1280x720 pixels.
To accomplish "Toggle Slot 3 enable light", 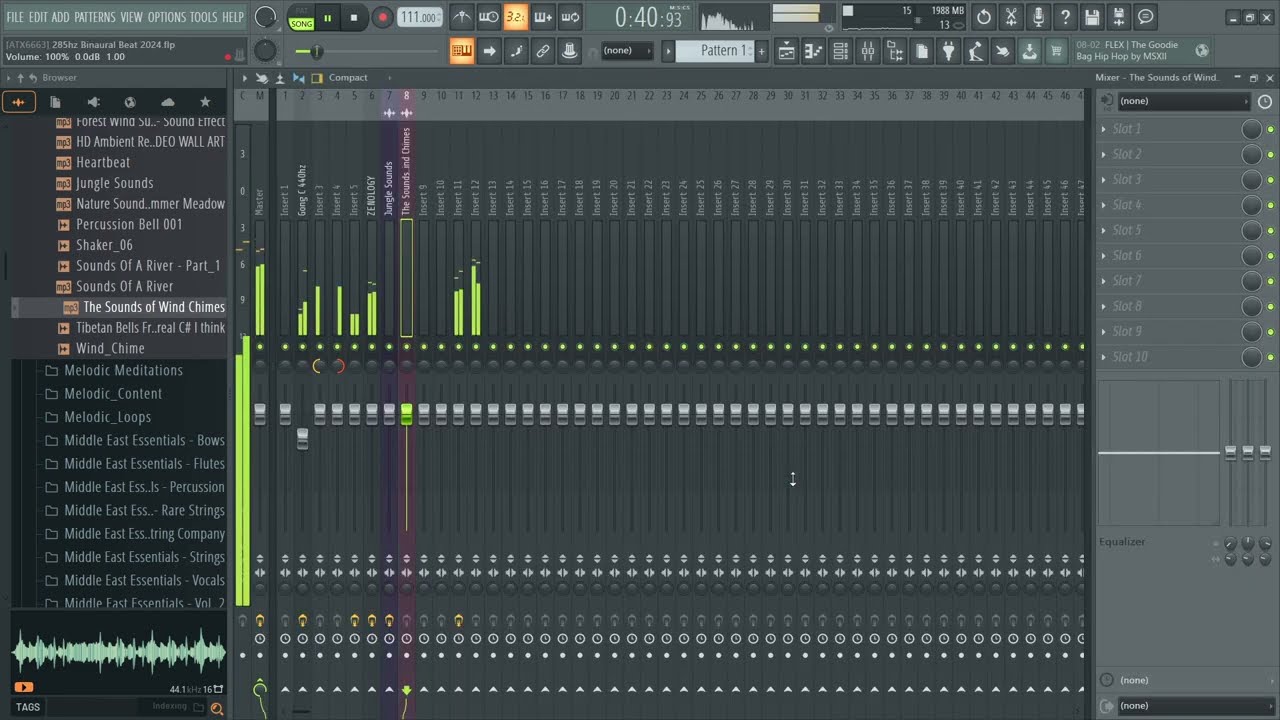I will click(x=1270, y=180).
